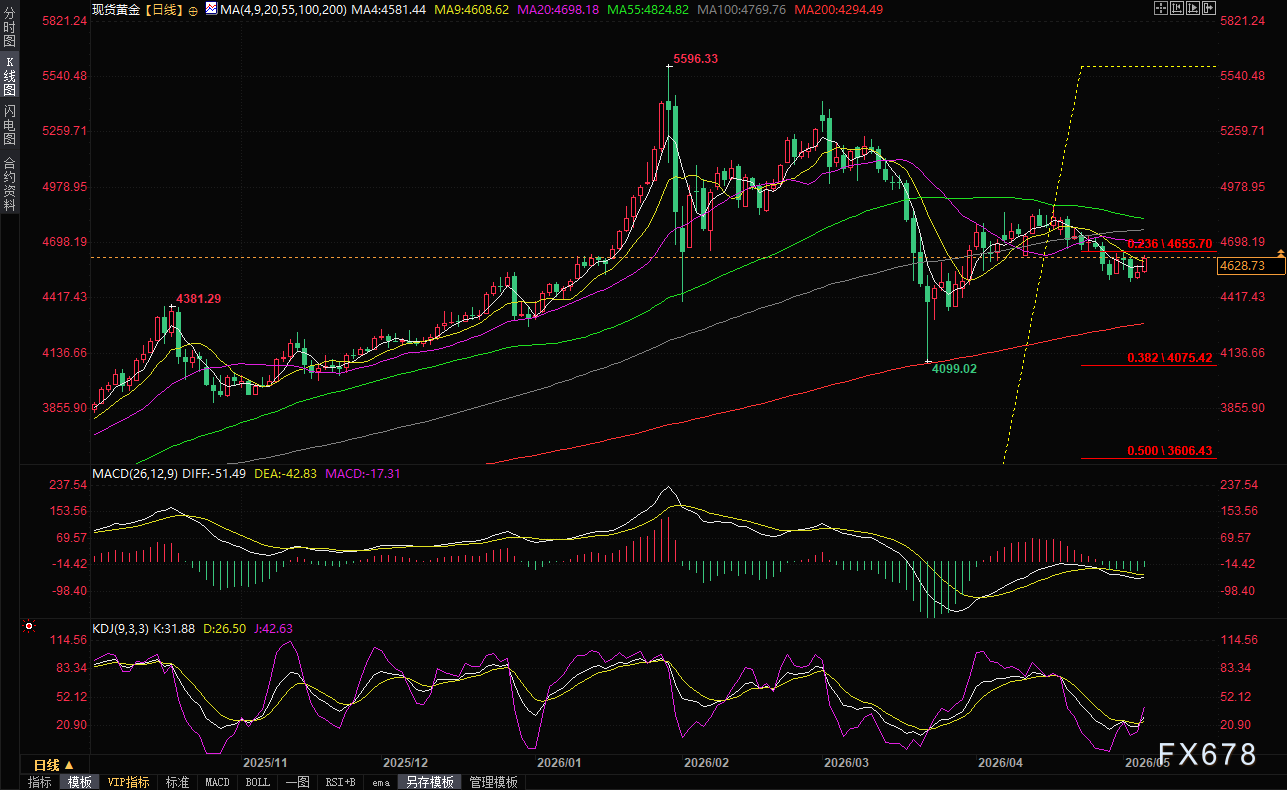This screenshot has height=790, width=1287.
Task: Click the small red icon beside KDJ
Action: [x=28, y=628]
